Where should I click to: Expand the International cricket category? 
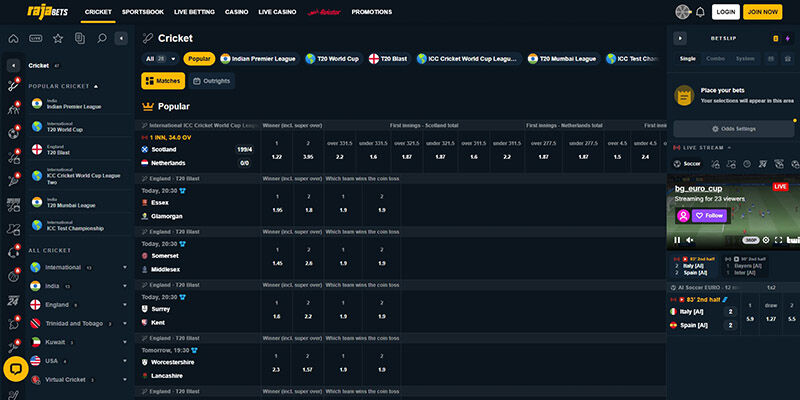pos(125,267)
